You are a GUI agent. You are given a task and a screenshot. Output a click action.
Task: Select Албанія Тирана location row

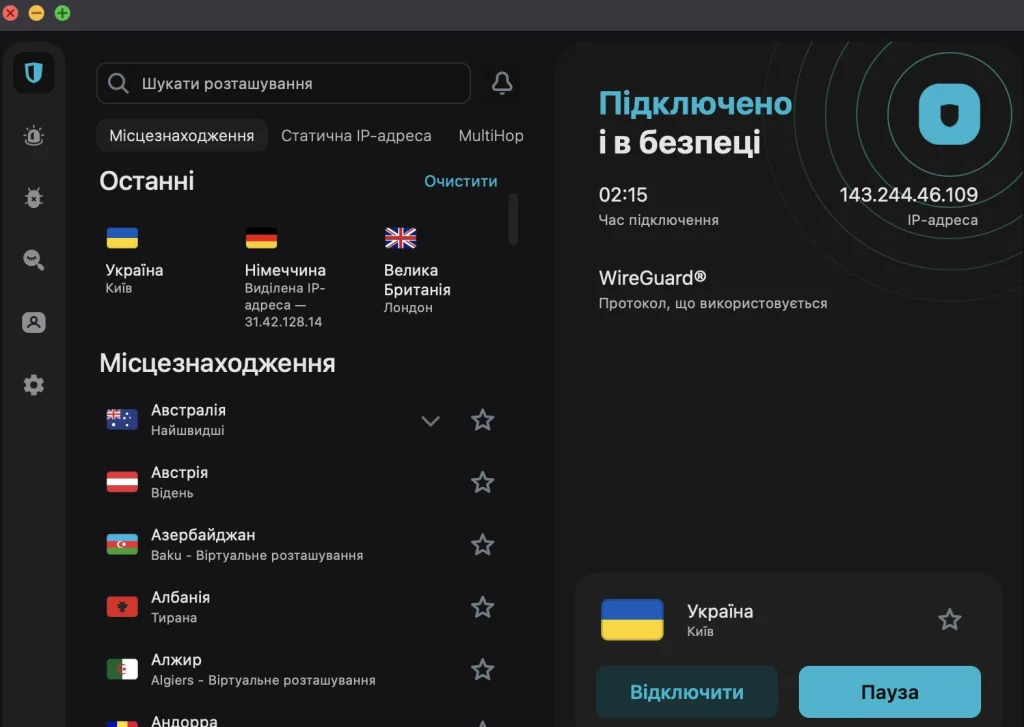point(300,607)
